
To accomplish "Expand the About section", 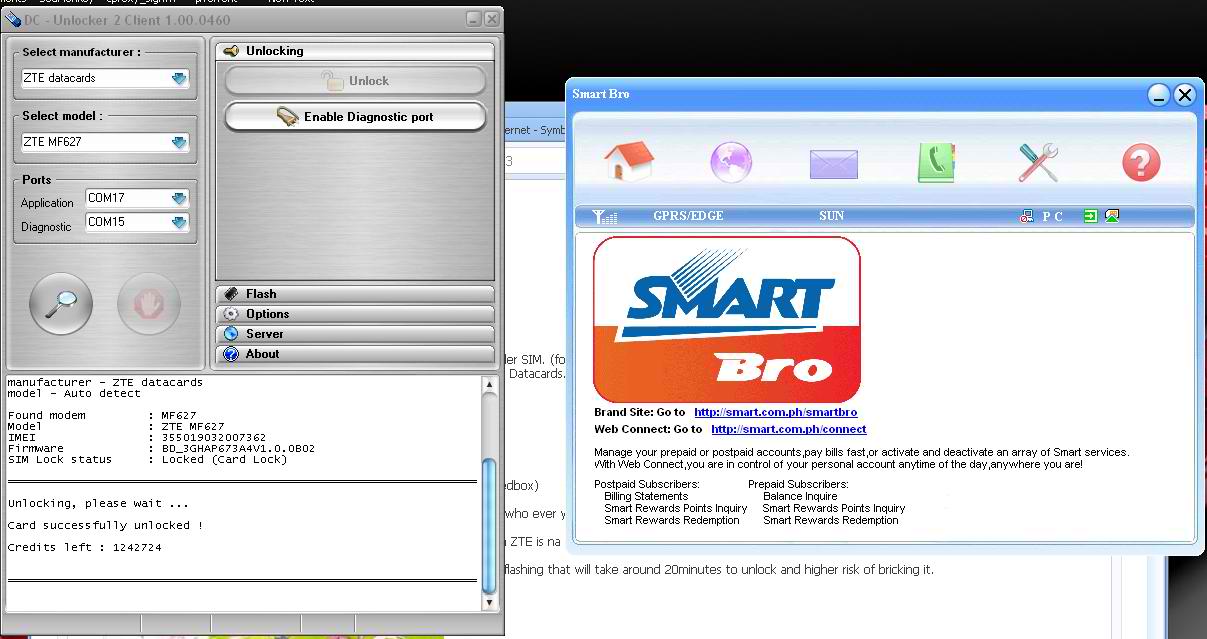I will pos(355,354).
